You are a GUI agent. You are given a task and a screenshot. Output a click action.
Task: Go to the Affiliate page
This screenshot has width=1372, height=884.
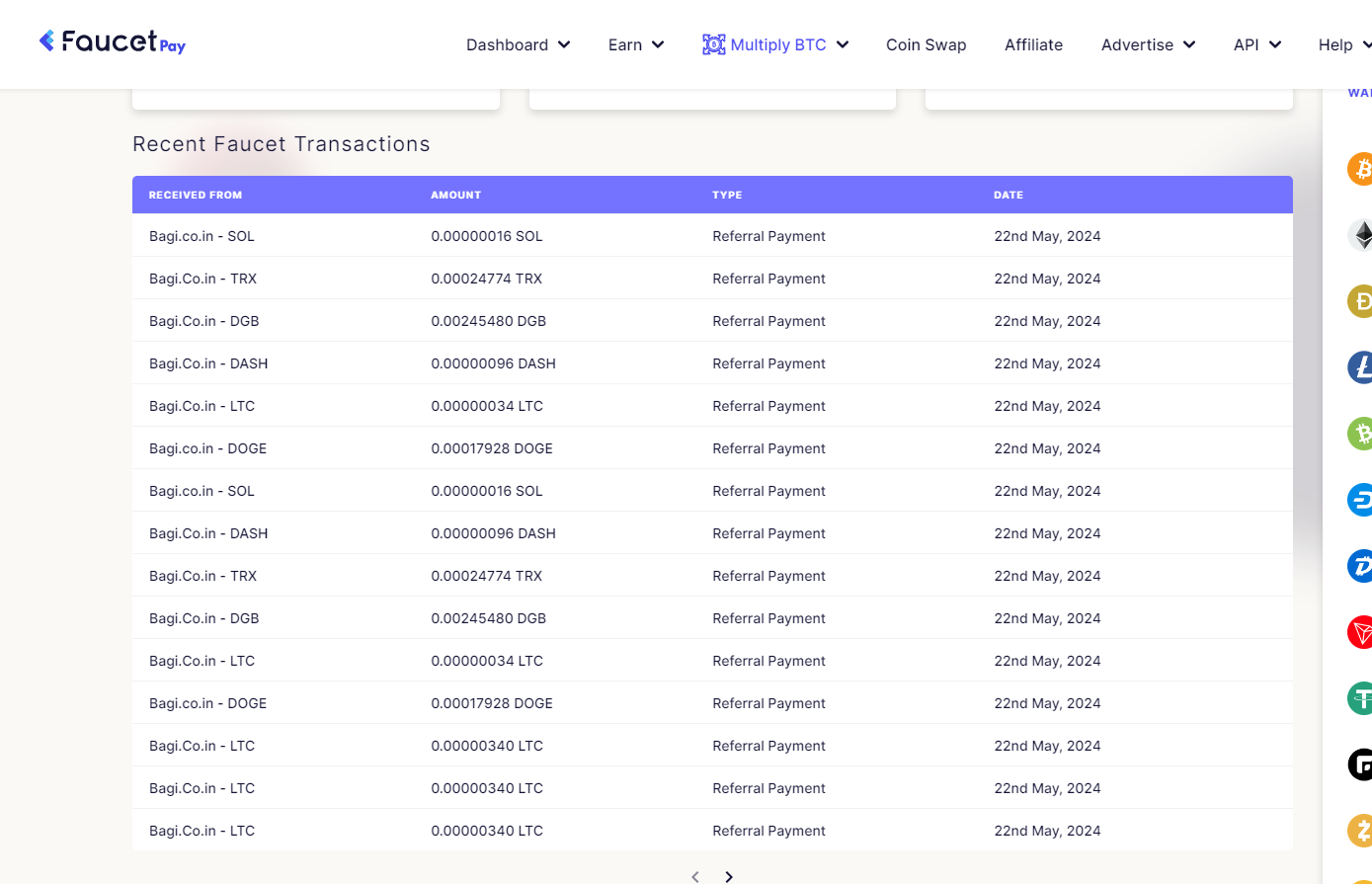pos(1034,44)
